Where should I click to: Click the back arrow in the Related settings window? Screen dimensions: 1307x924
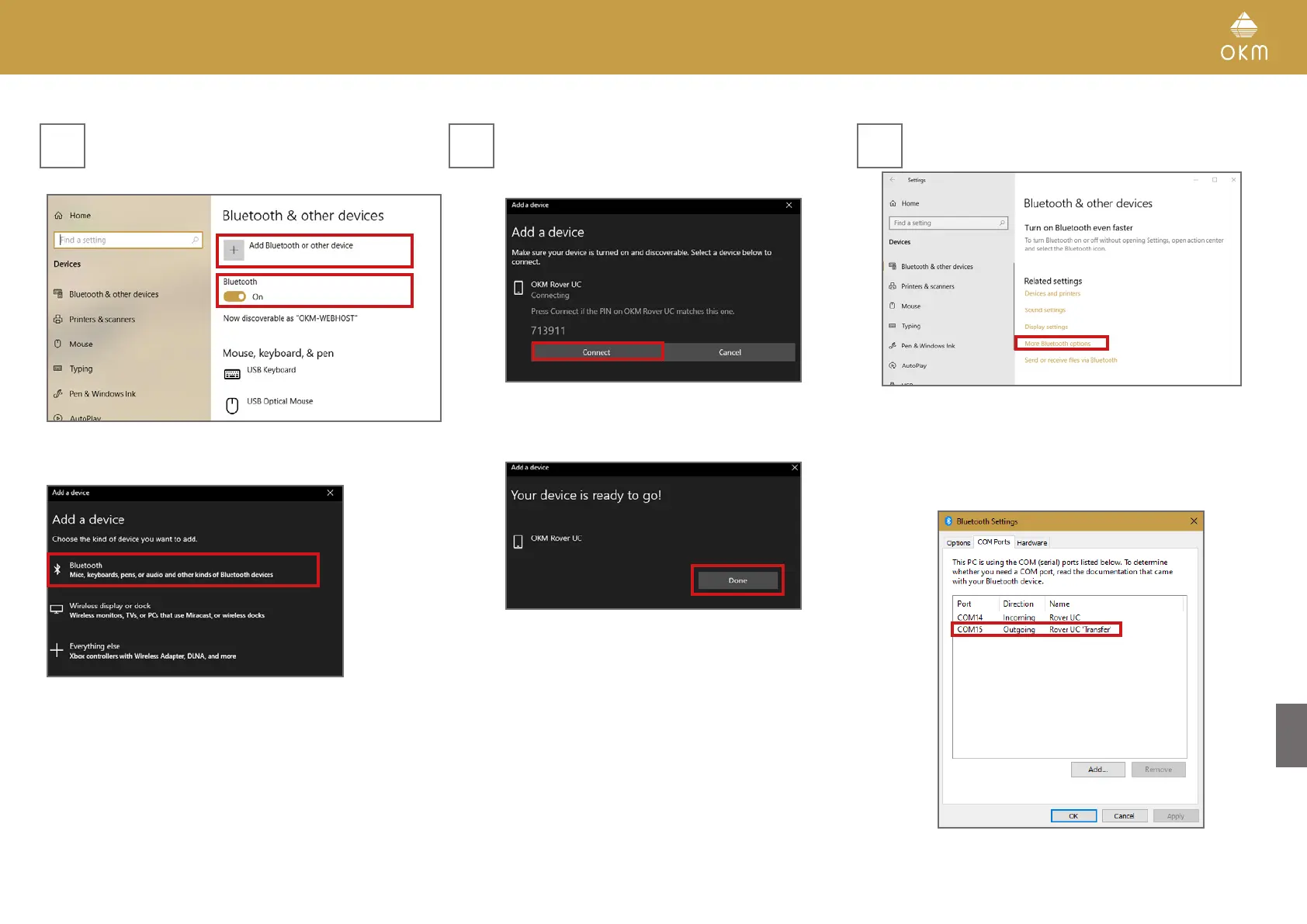[x=893, y=179]
